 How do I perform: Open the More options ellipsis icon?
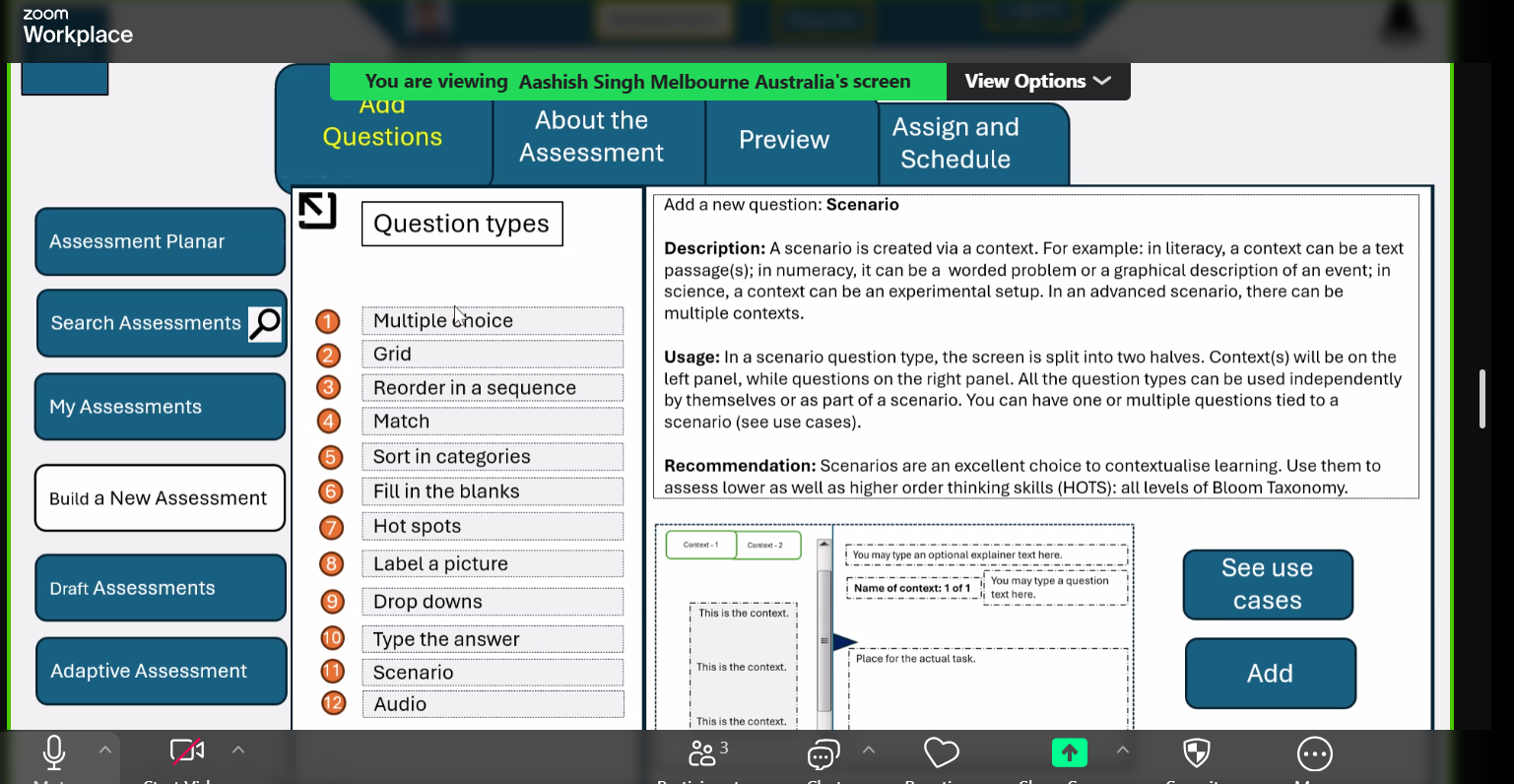1314,754
